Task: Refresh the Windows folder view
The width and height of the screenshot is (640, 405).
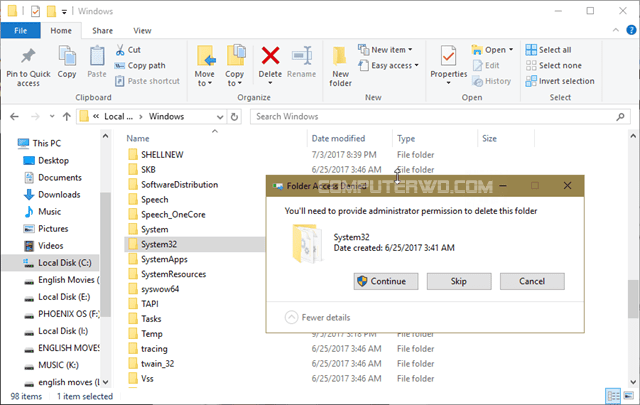Action: pos(234,117)
